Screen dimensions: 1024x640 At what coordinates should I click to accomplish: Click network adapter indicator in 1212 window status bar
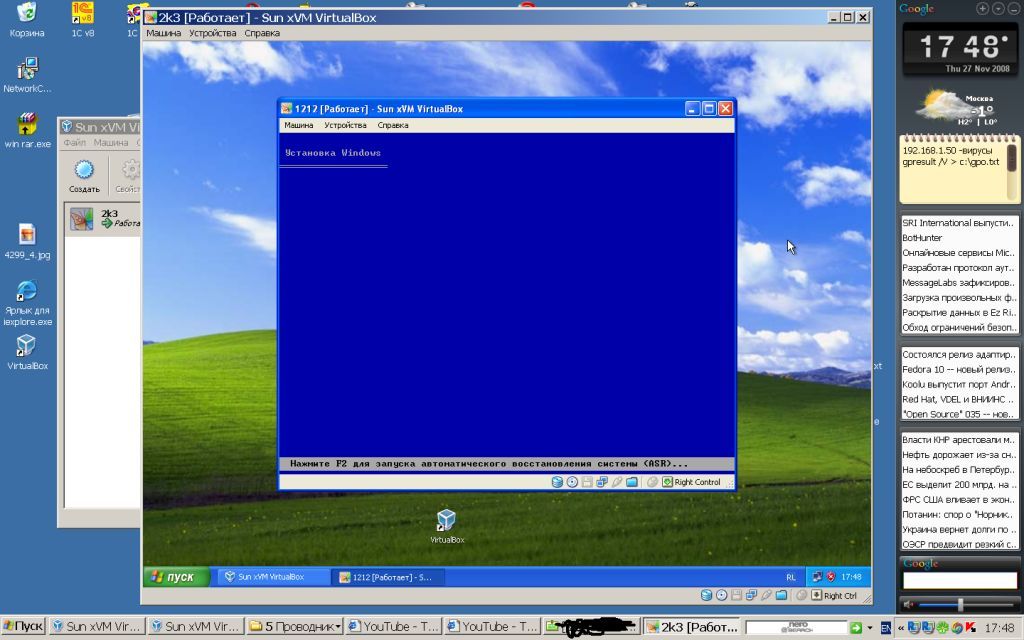(601, 482)
